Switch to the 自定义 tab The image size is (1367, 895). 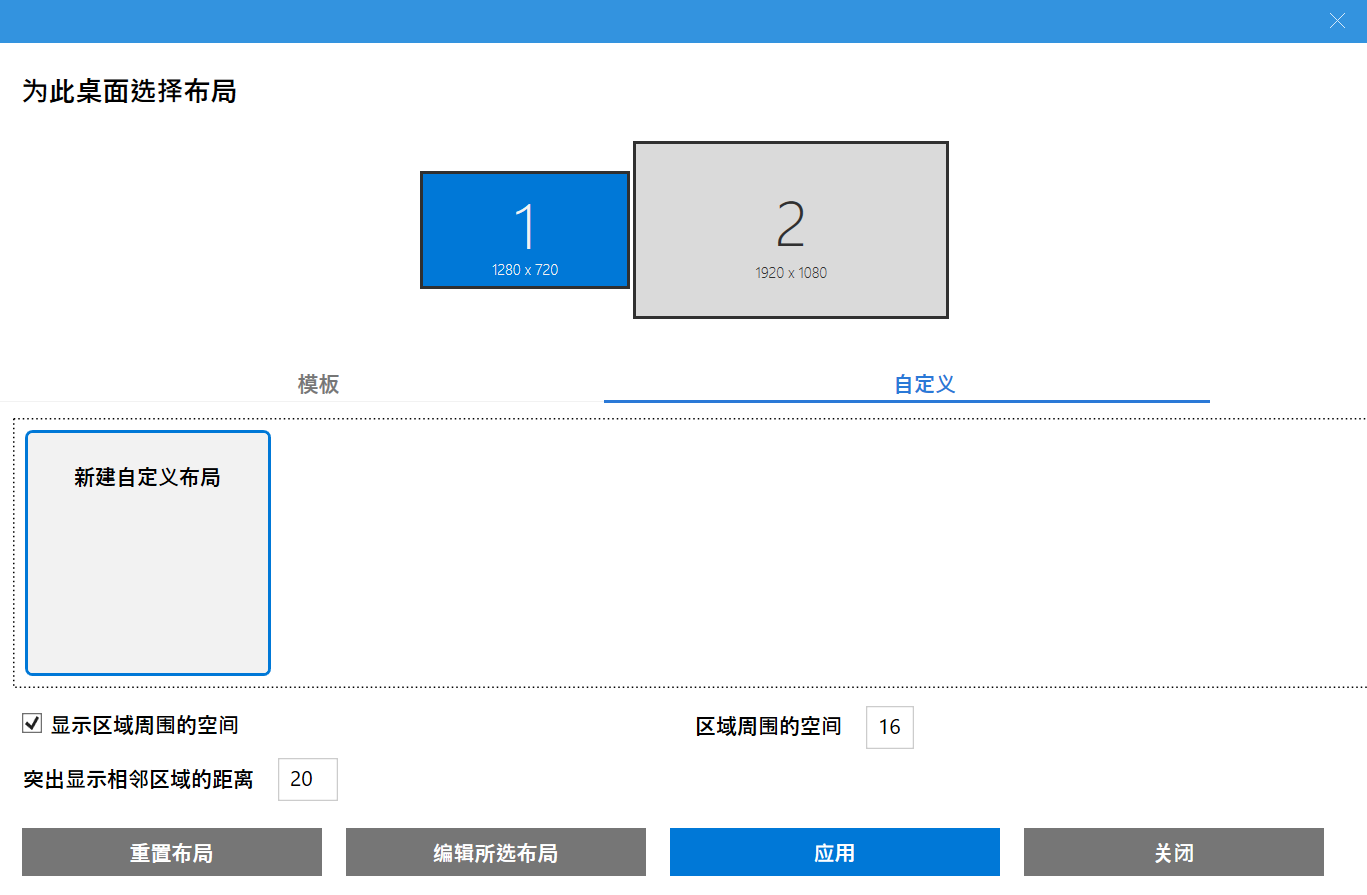(922, 384)
